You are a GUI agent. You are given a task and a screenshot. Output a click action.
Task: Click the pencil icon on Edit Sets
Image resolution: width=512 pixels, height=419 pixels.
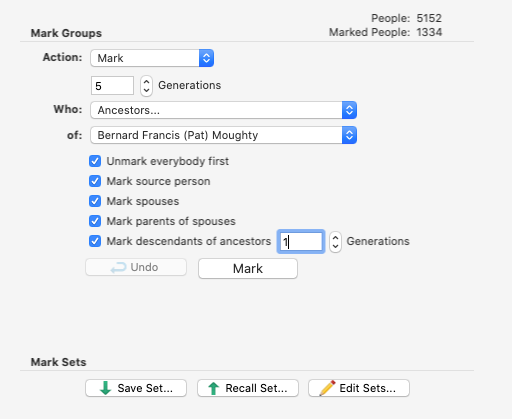(327, 388)
